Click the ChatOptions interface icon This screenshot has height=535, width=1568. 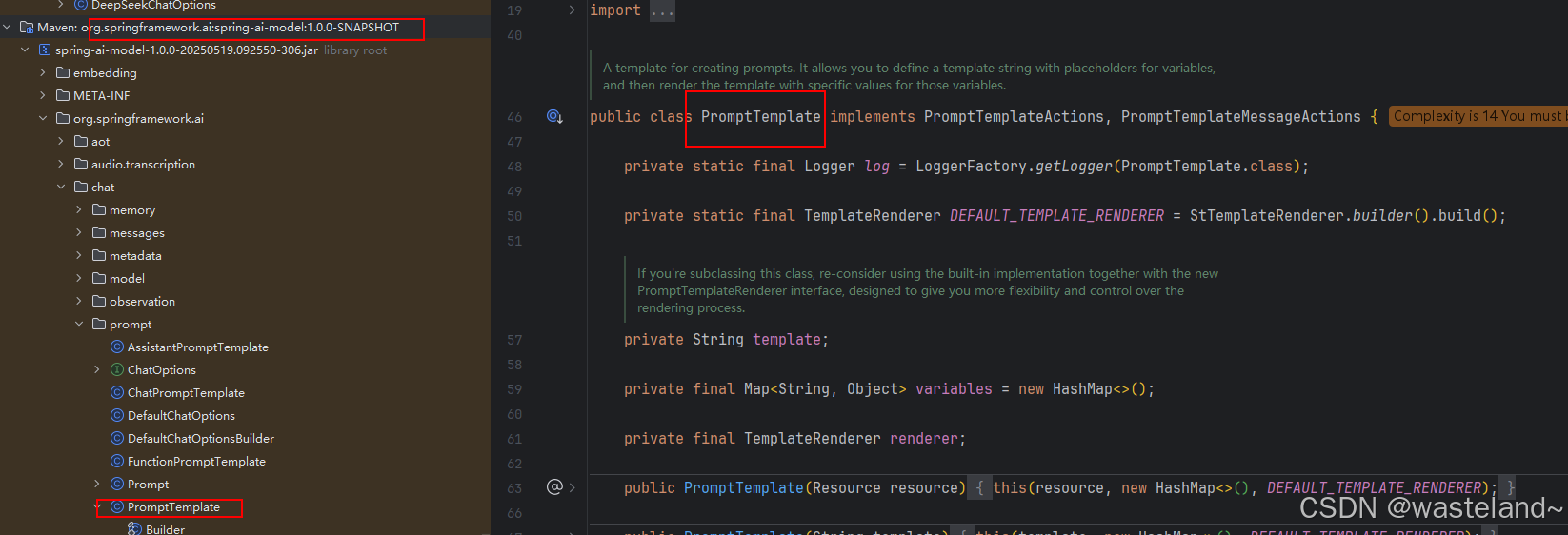coord(117,370)
